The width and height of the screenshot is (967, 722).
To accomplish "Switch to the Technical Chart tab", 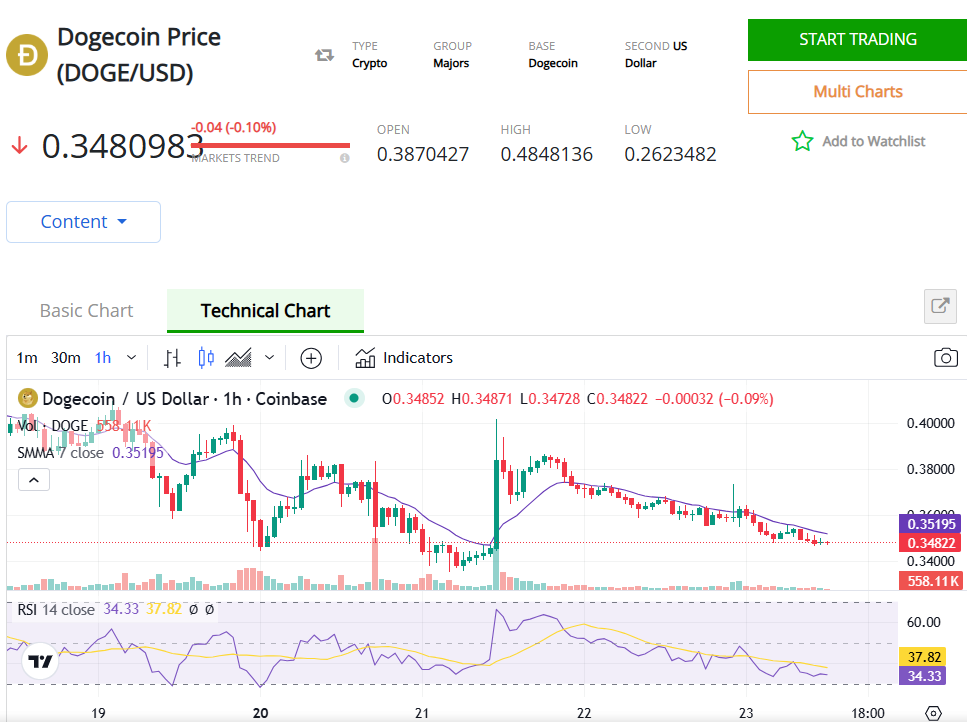I will coord(265,311).
